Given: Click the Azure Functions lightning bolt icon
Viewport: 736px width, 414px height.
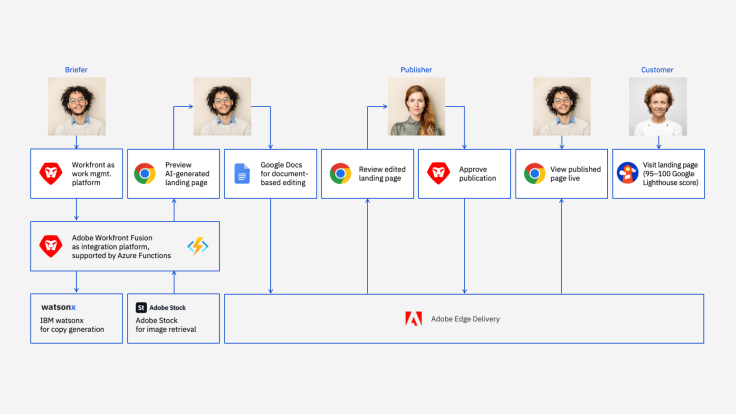Looking at the screenshot, I should coord(198,246).
